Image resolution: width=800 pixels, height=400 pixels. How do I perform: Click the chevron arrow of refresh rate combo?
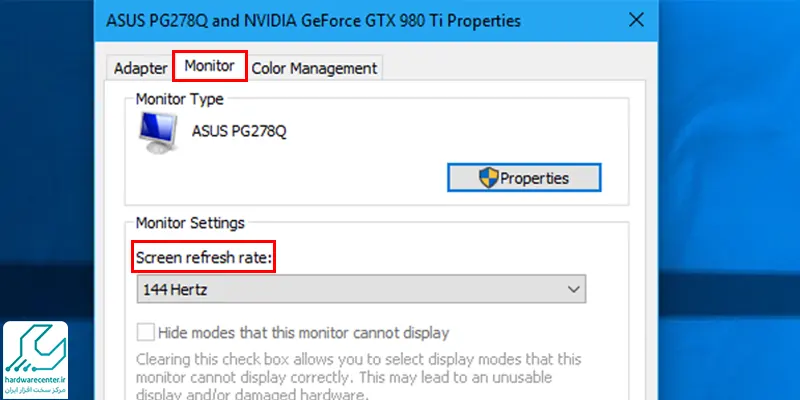point(573,289)
